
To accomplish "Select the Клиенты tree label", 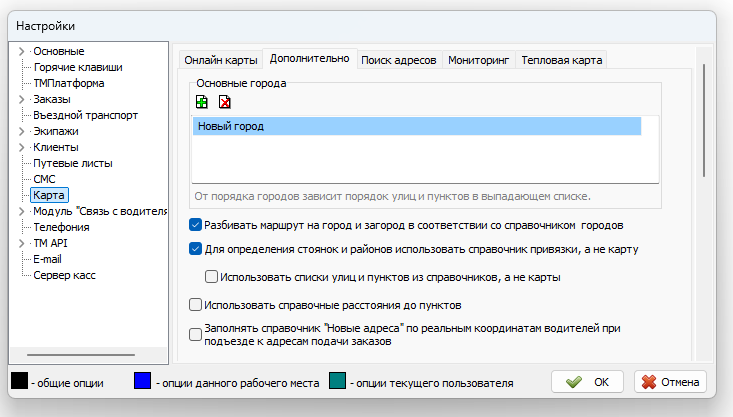I will click(x=56, y=147).
